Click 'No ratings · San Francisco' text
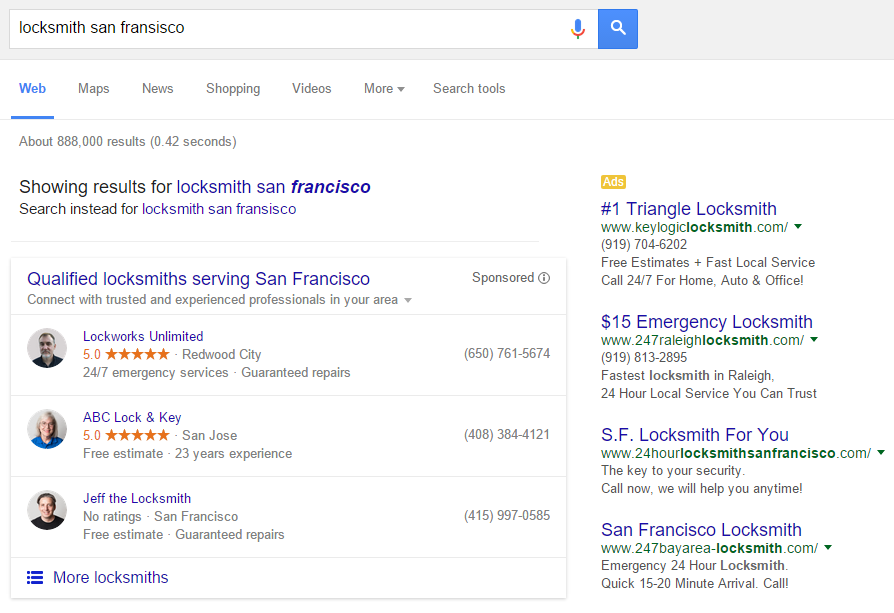 161,517
